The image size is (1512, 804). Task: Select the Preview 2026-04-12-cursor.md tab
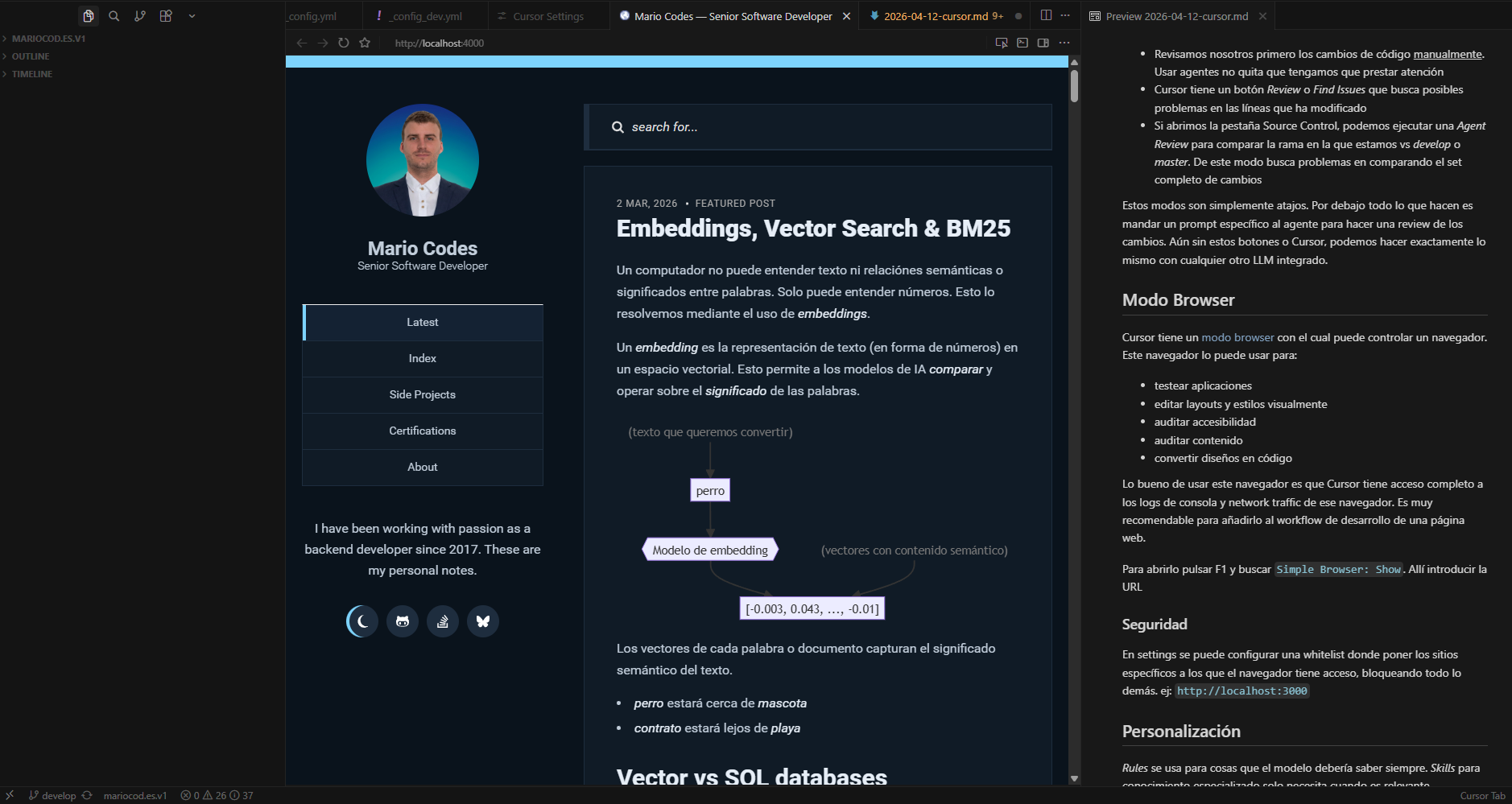click(1177, 16)
